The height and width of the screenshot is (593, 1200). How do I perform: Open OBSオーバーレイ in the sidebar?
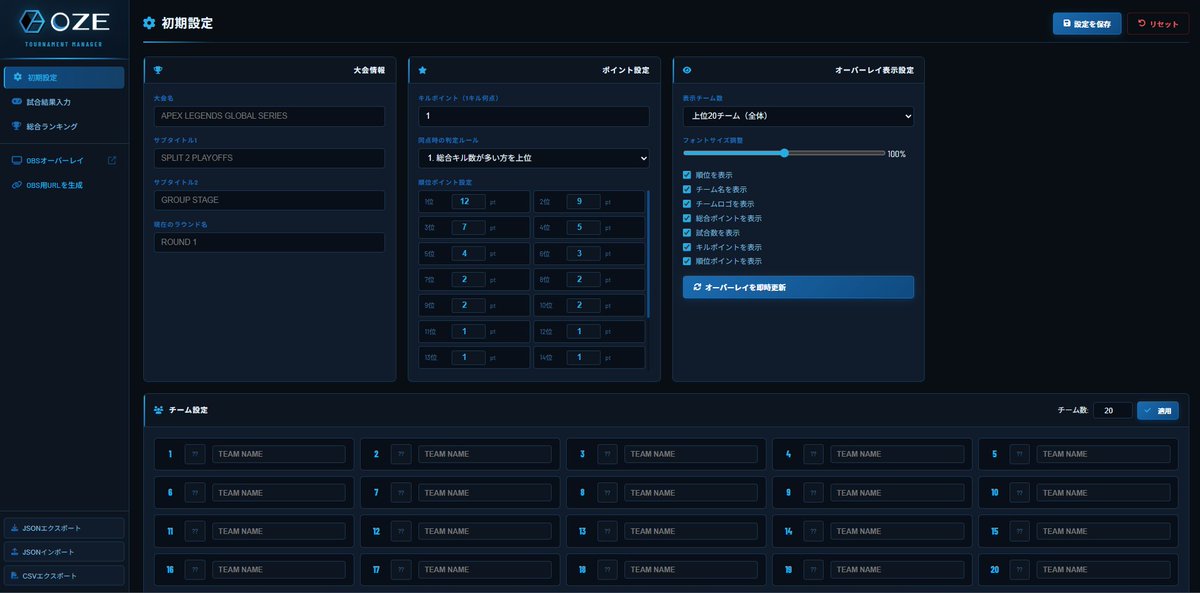(64, 160)
